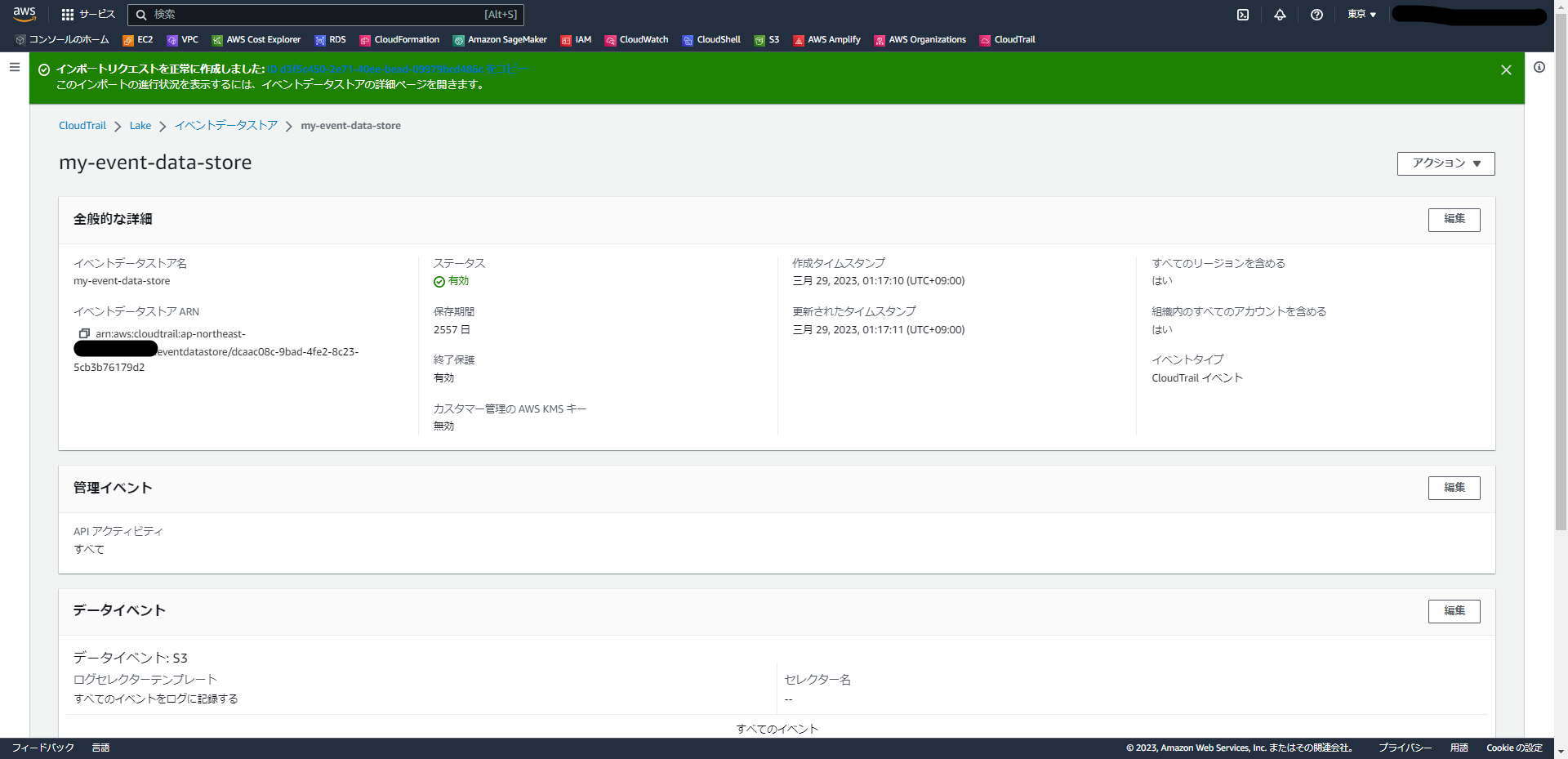The height and width of the screenshot is (759, 1568).
Task: Open Cookie の設定 footer link
Action: pos(1514,748)
